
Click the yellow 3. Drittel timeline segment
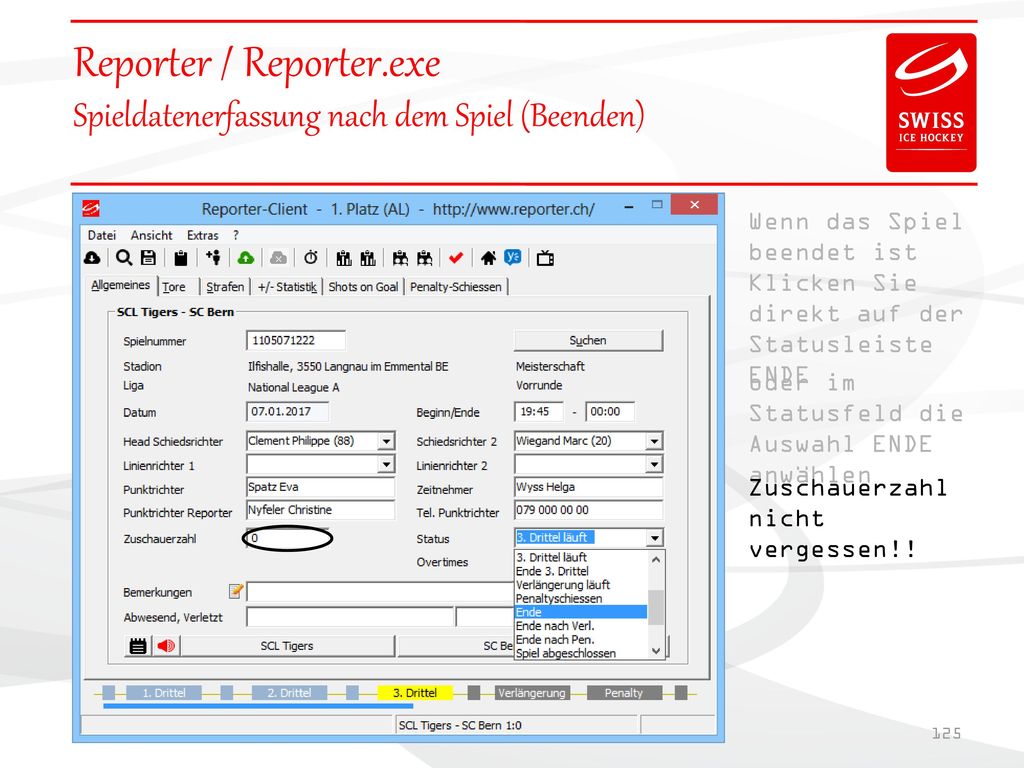pos(415,693)
